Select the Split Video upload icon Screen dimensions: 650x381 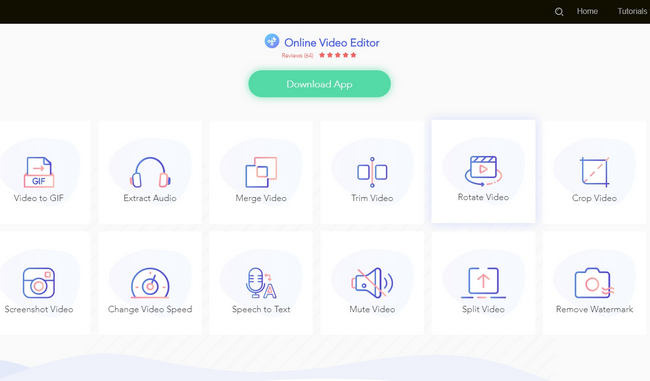[x=483, y=283]
